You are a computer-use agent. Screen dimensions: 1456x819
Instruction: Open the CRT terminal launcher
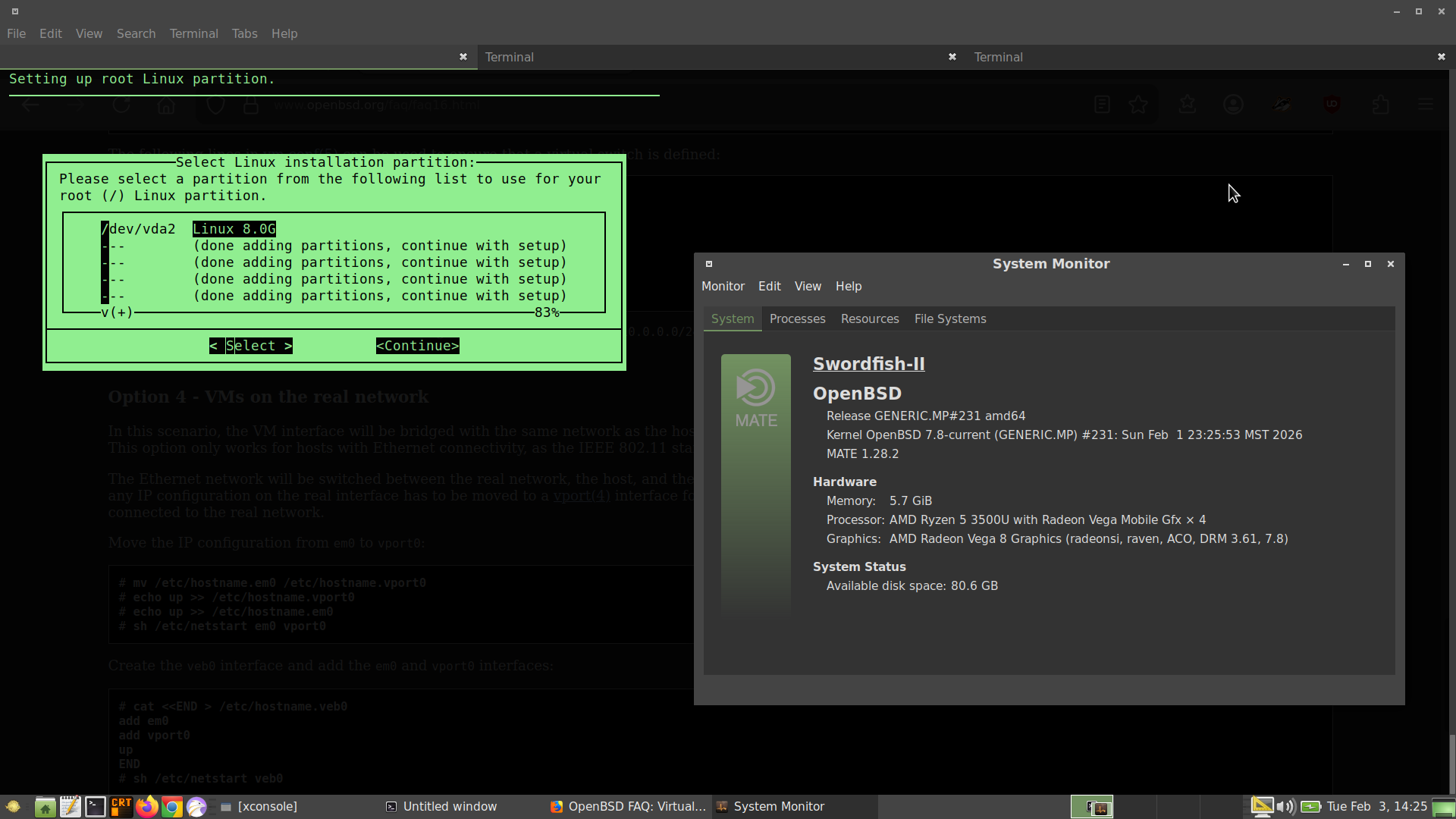click(121, 806)
